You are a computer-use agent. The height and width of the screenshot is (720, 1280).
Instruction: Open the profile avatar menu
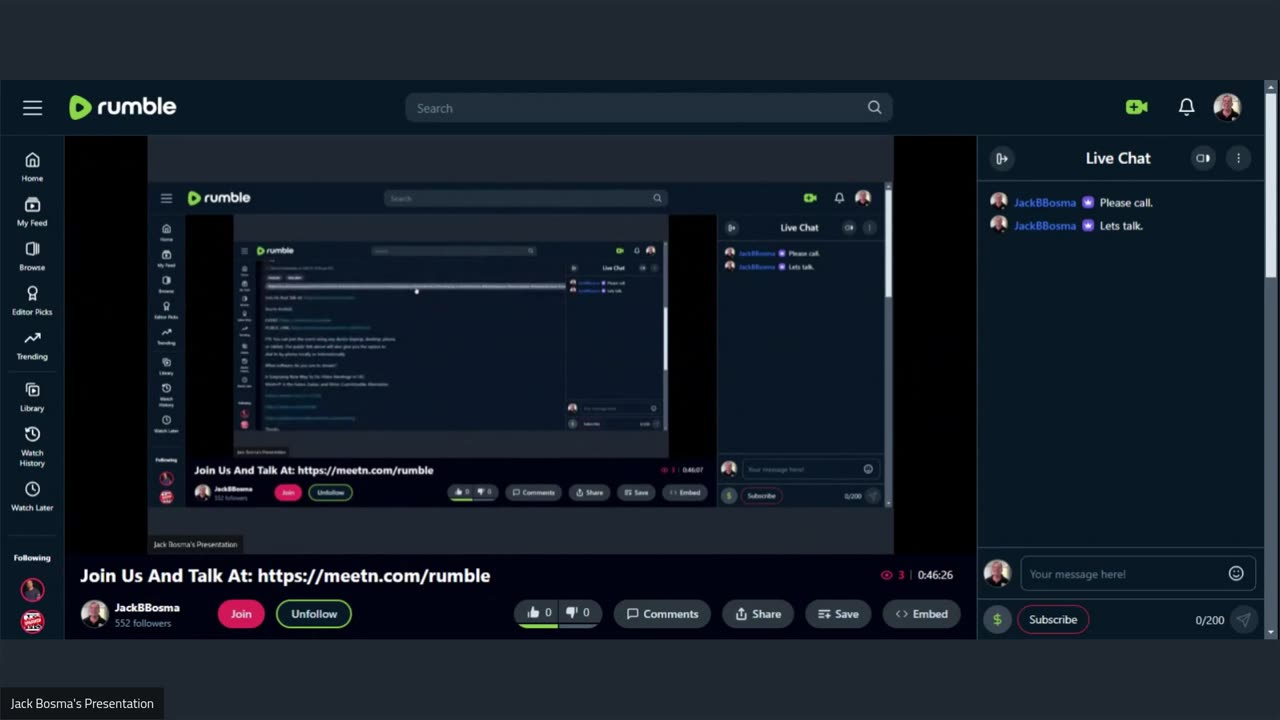[x=1227, y=107]
